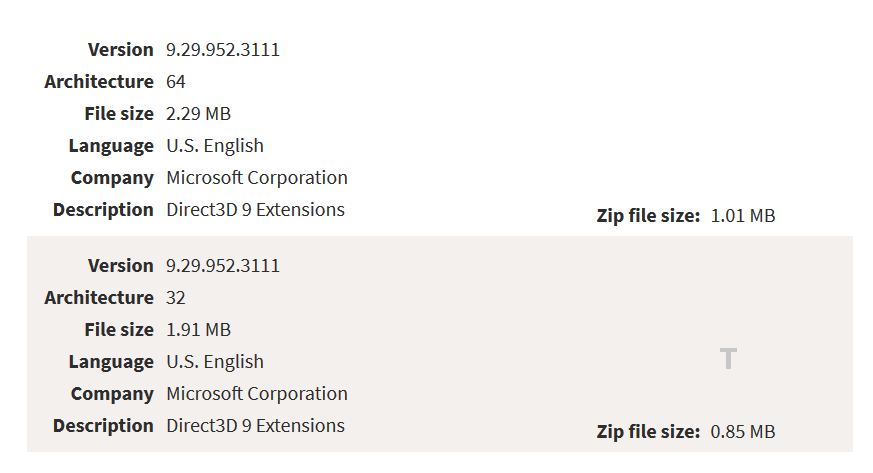Select the Architecture value 32
Viewport: 873px width, 473px height.
tap(176, 298)
